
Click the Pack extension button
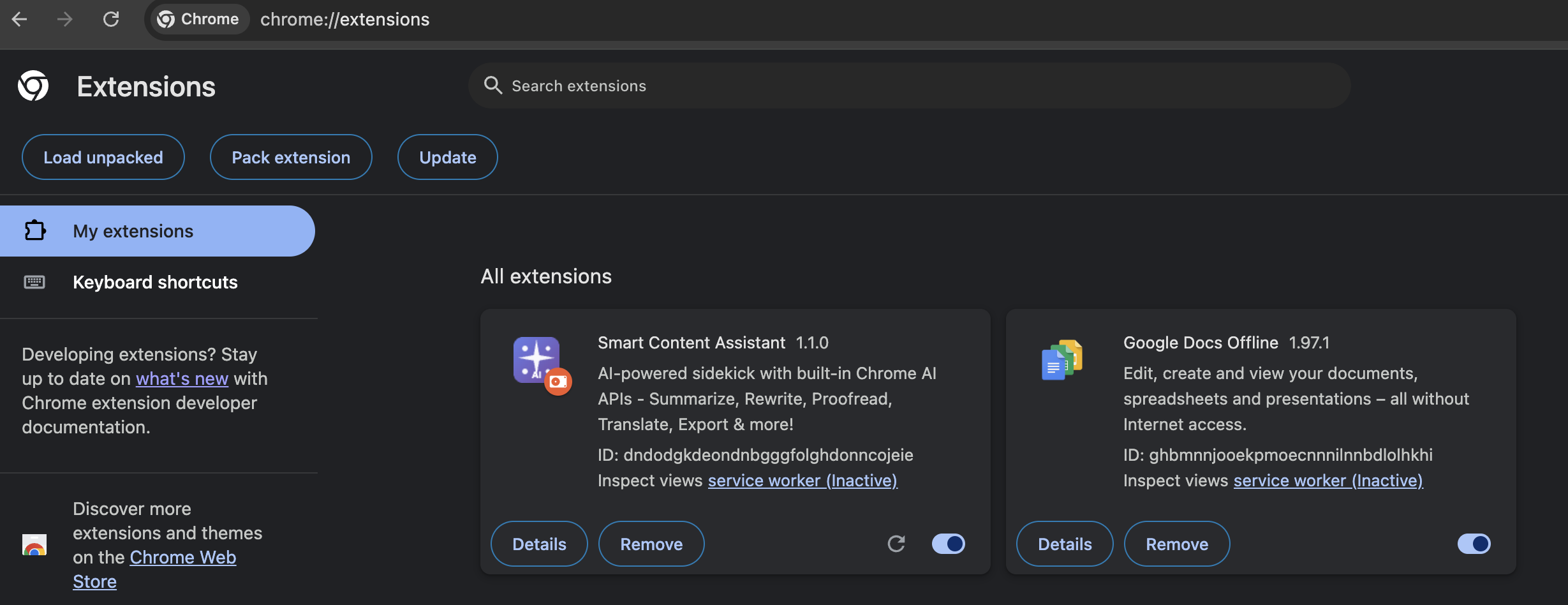(291, 157)
